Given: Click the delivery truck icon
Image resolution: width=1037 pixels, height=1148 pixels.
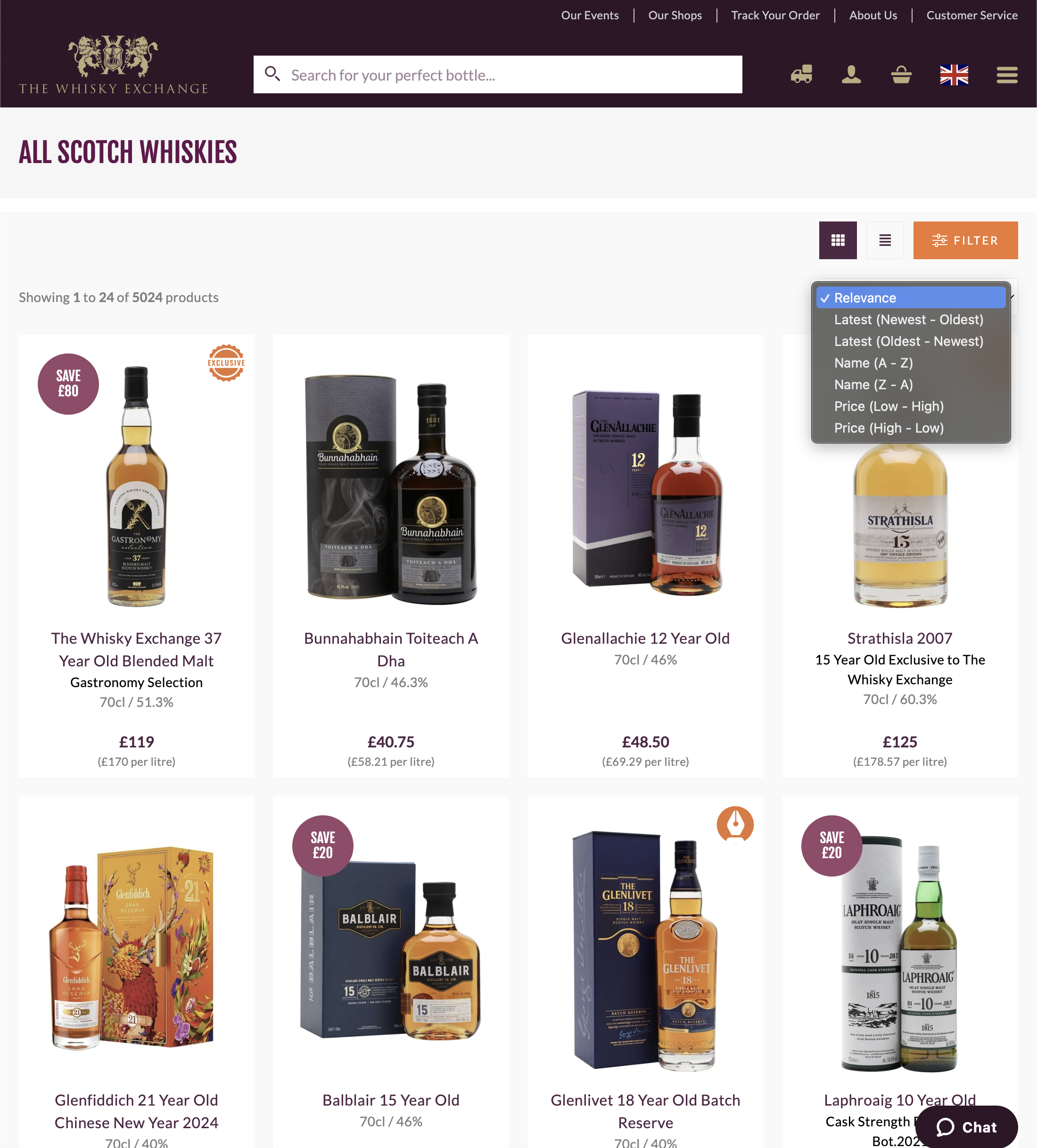Looking at the screenshot, I should (801, 74).
